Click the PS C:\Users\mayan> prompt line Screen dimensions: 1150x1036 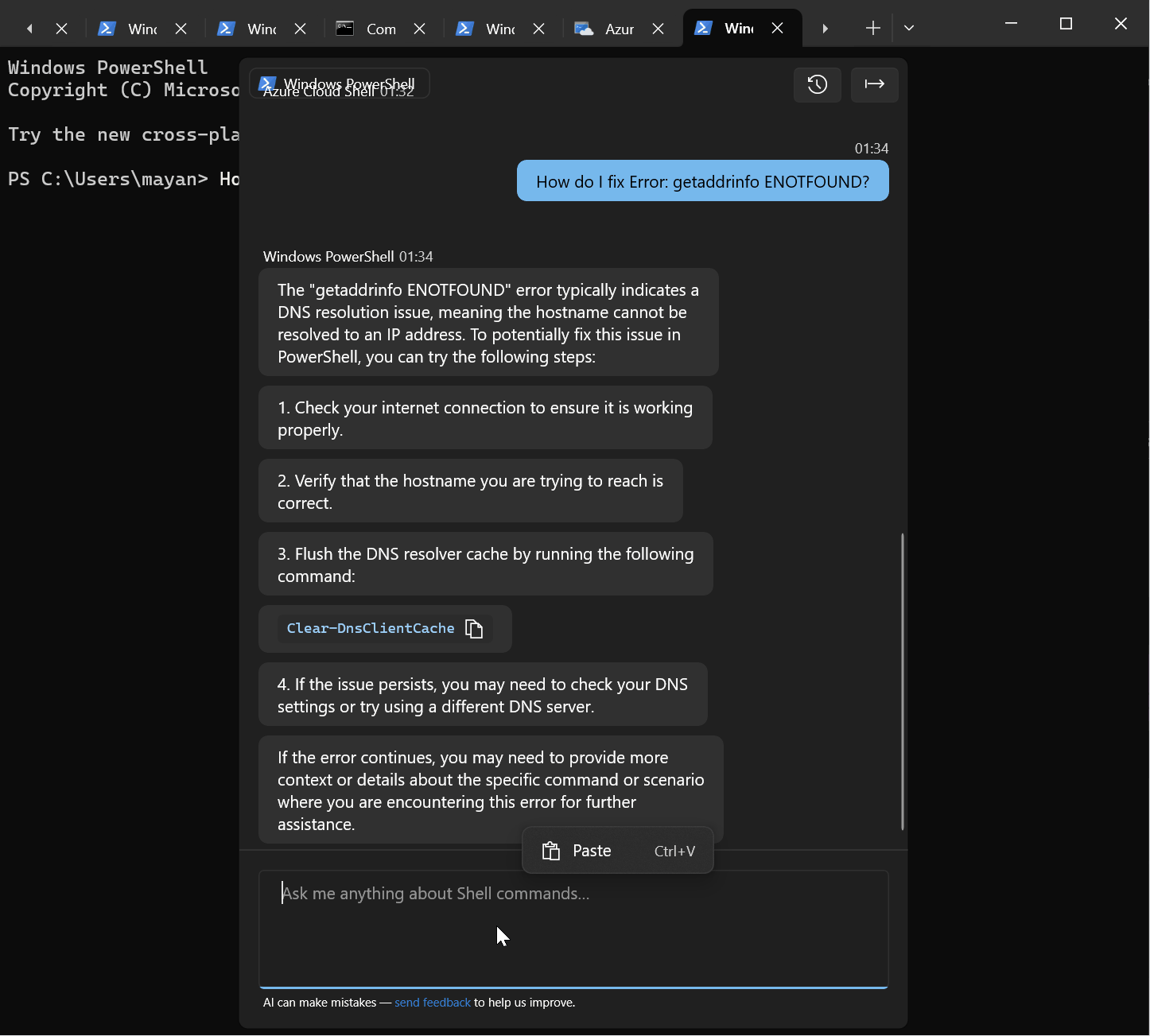coord(123,179)
